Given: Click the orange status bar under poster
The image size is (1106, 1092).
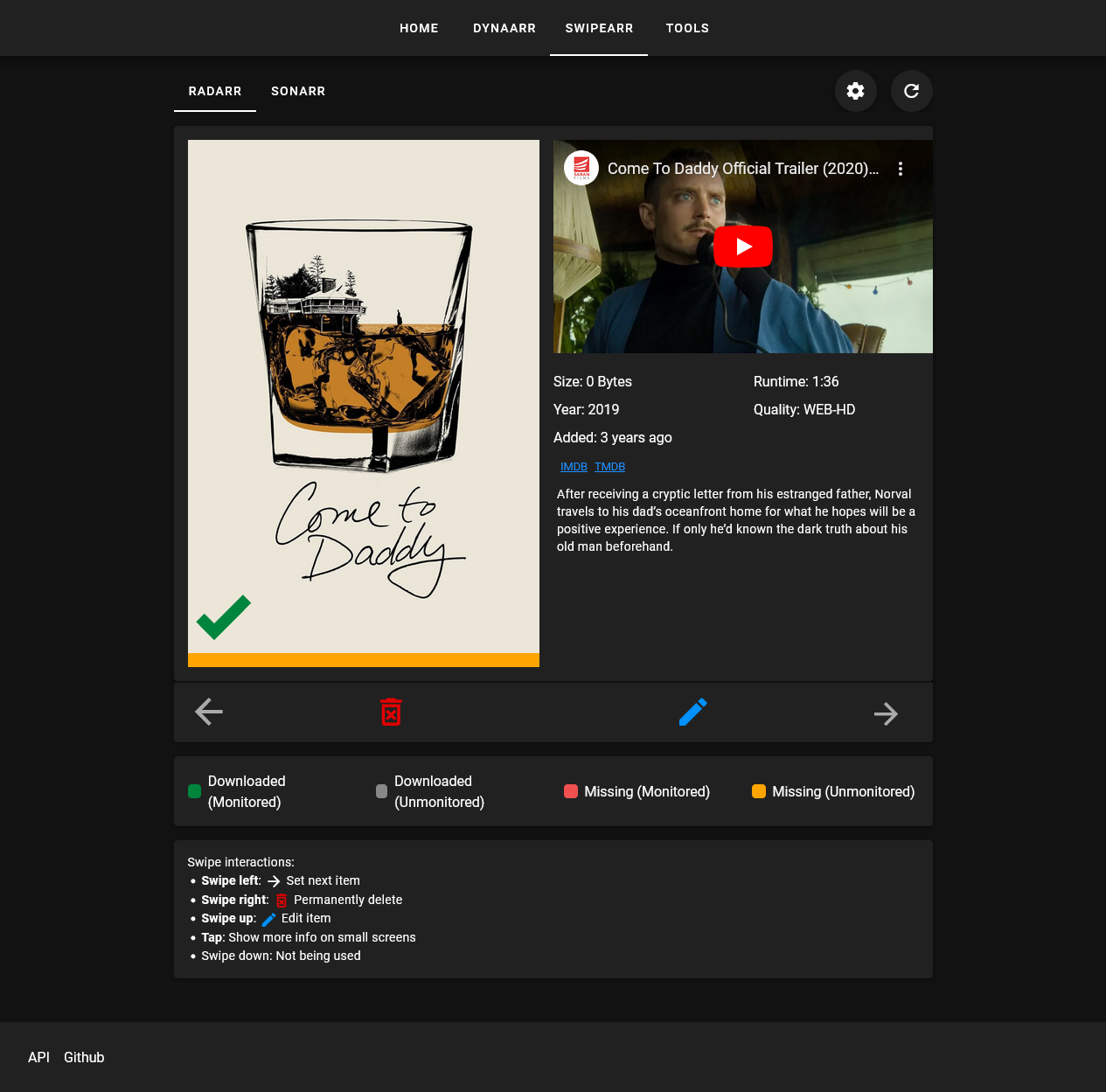Looking at the screenshot, I should pyautogui.click(x=364, y=660).
